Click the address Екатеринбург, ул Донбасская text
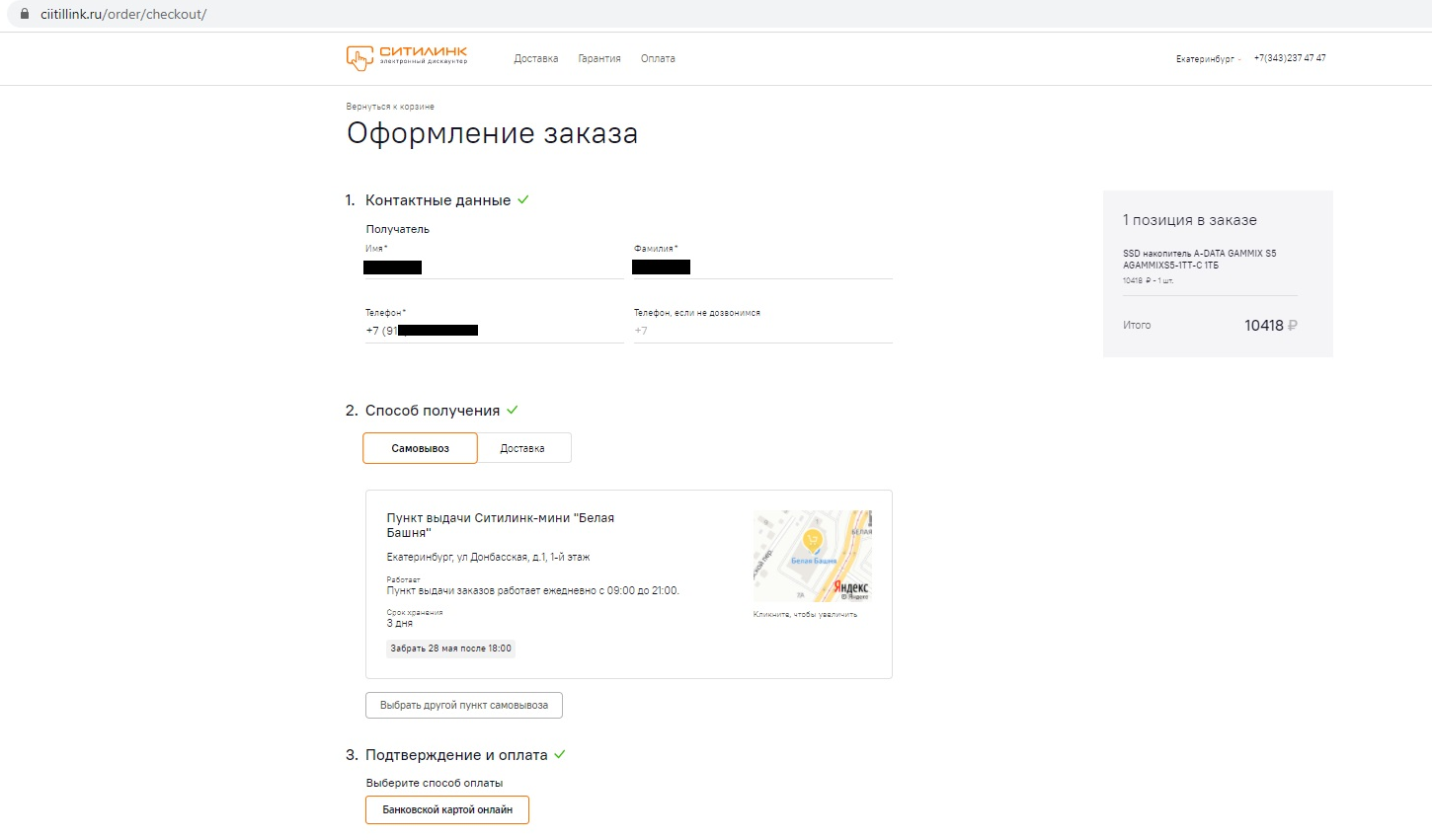The image size is (1432, 840). [x=488, y=558]
